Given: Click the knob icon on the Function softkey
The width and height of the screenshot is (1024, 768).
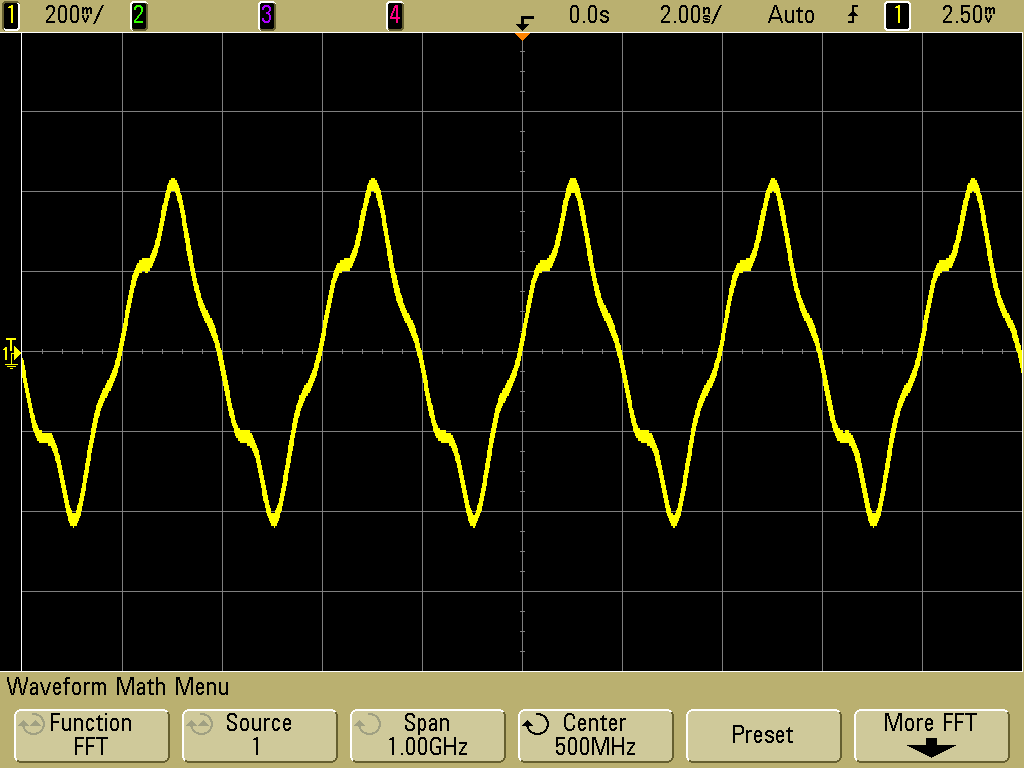Looking at the screenshot, I should point(32,724).
